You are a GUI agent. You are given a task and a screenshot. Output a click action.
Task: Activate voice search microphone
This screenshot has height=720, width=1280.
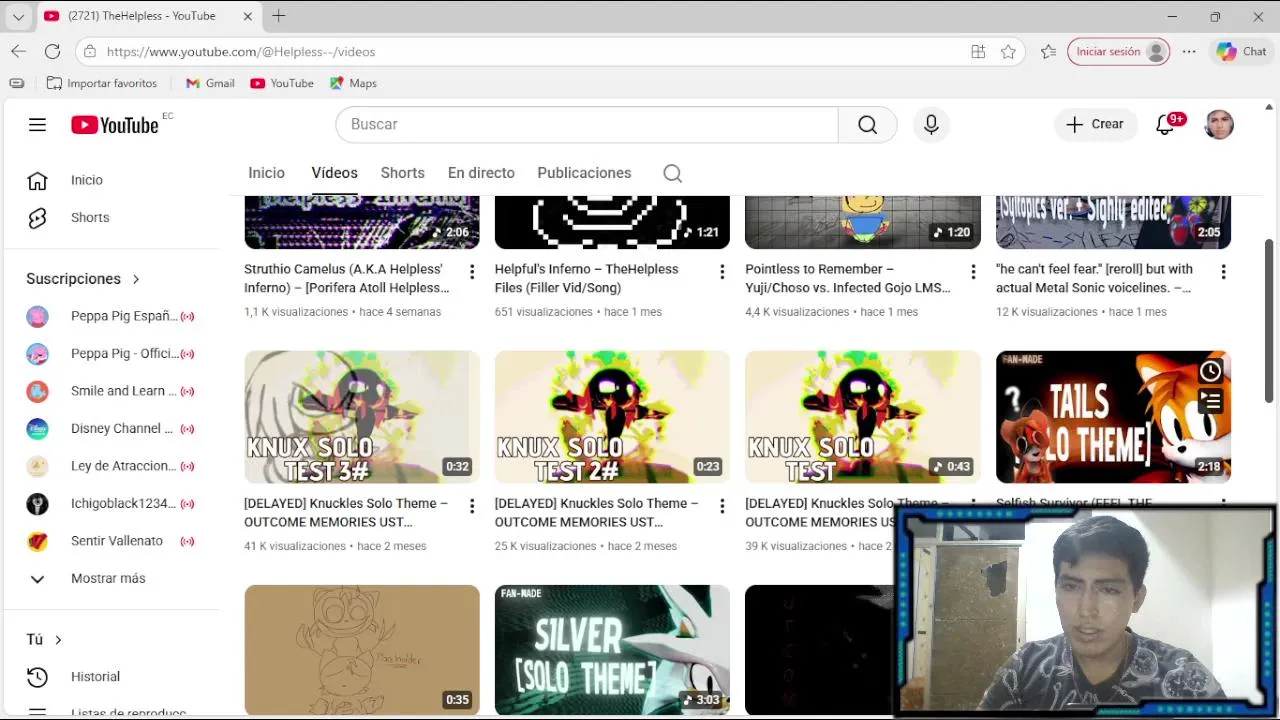click(931, 124)
